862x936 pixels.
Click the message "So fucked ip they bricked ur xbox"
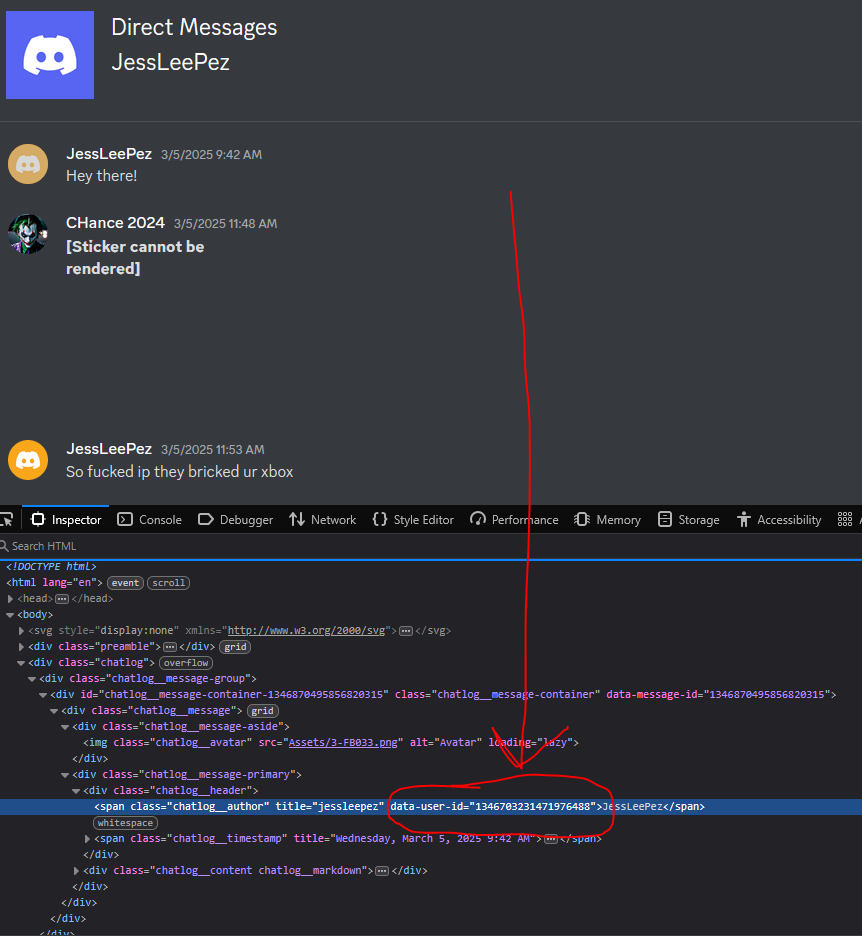pos(180,472)
